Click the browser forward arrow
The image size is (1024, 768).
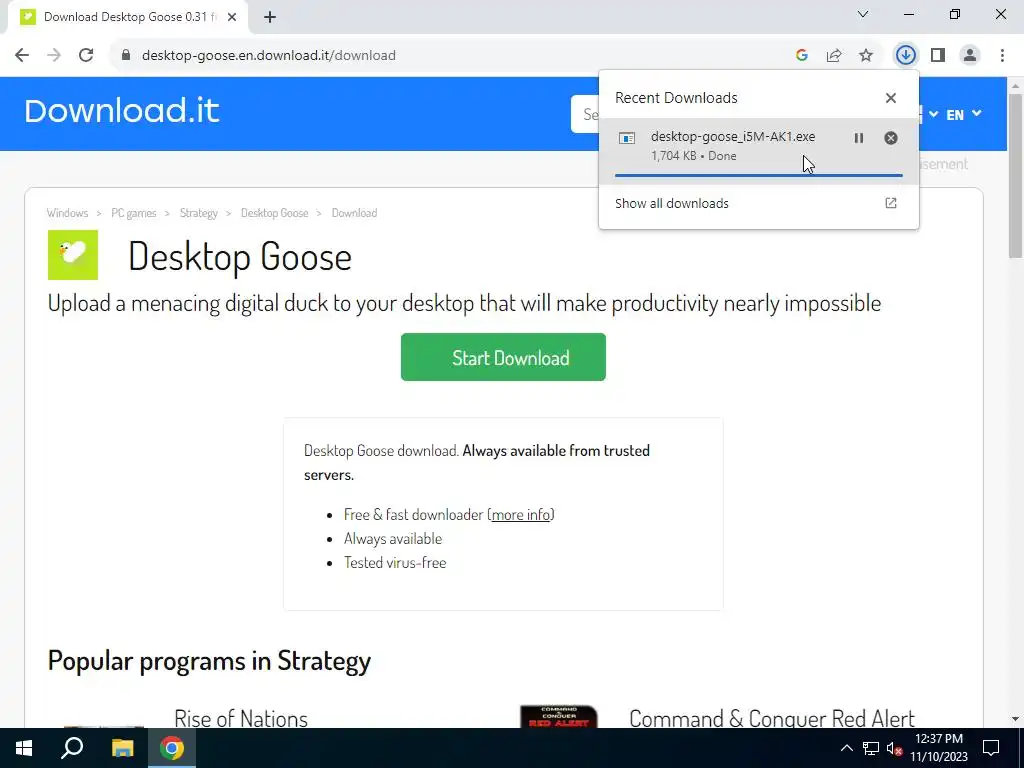coord(54,56)
